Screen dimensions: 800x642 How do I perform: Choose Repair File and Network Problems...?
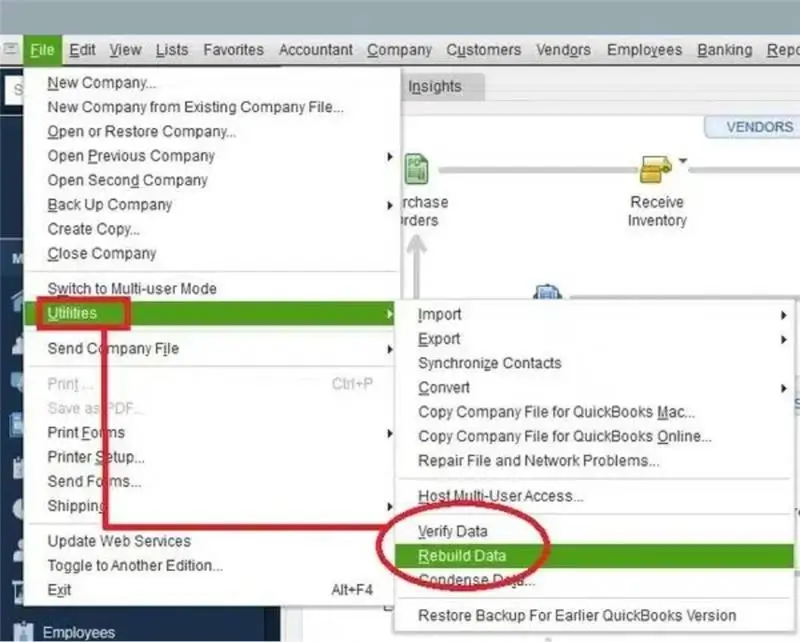596,461
